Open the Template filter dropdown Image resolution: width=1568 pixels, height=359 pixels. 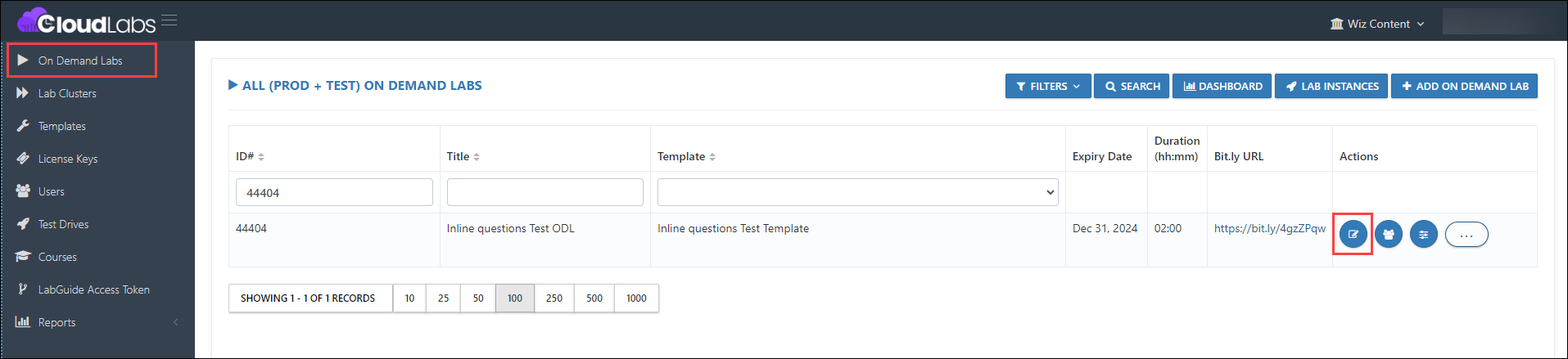[857, 192]
